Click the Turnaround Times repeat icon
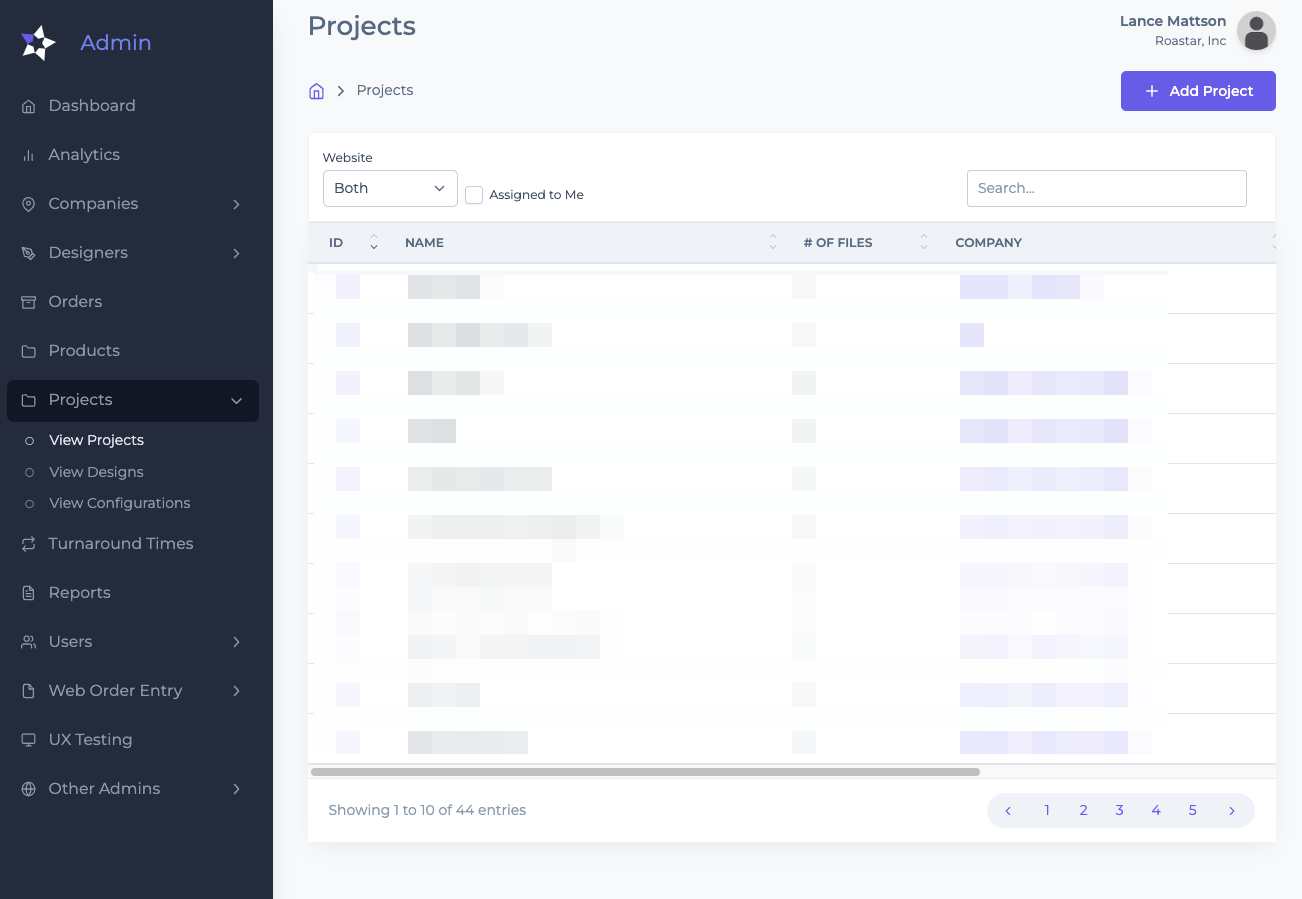 click(29, 544)
